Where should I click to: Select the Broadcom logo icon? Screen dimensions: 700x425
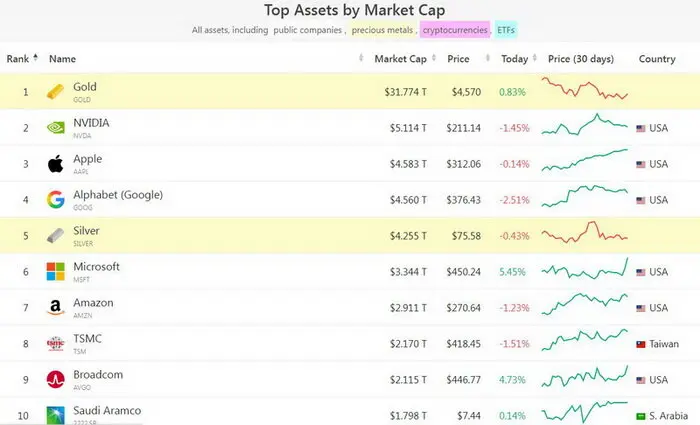coord(55,379)
